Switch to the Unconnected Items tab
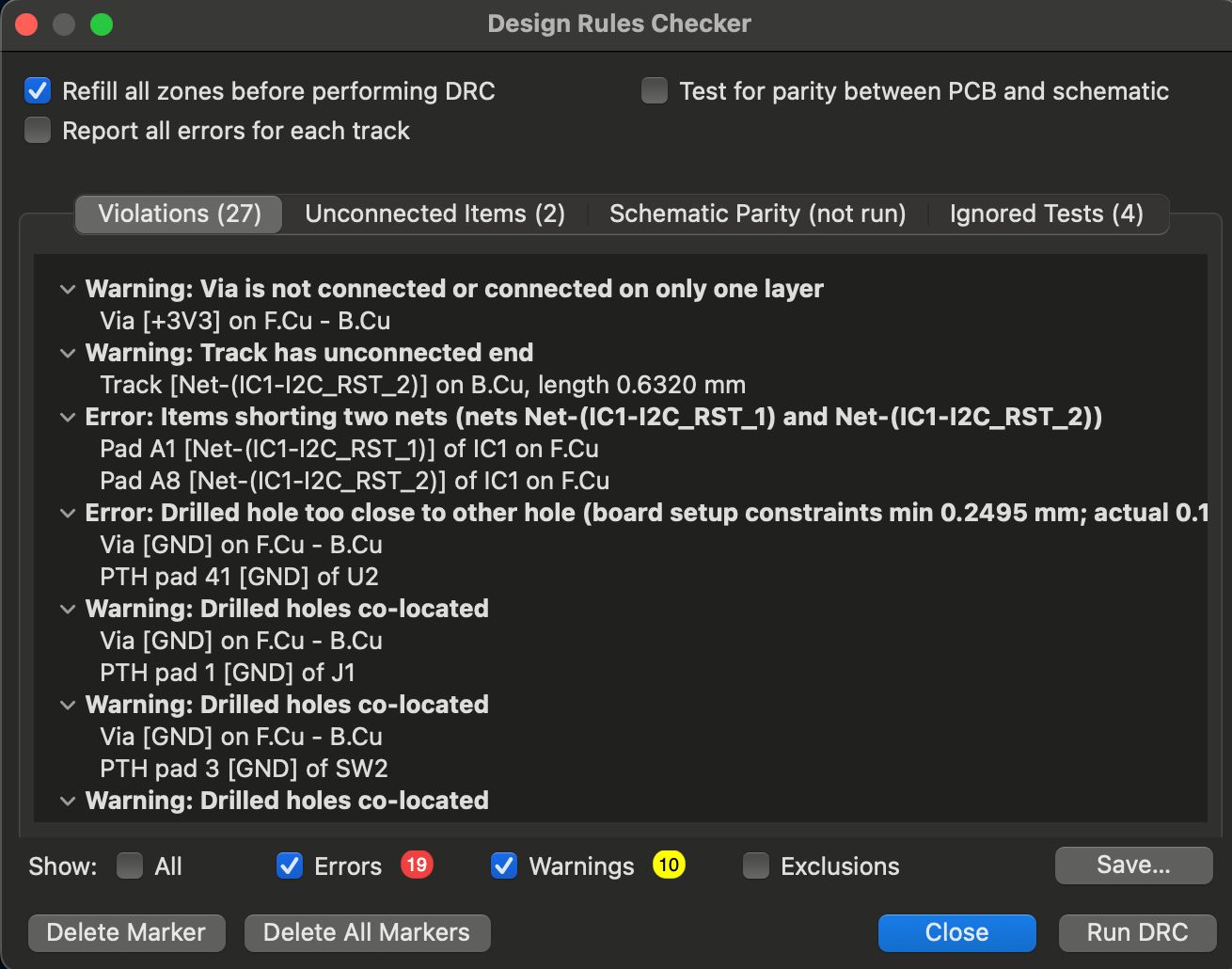The image size is (1232, 969). [434, 214]
